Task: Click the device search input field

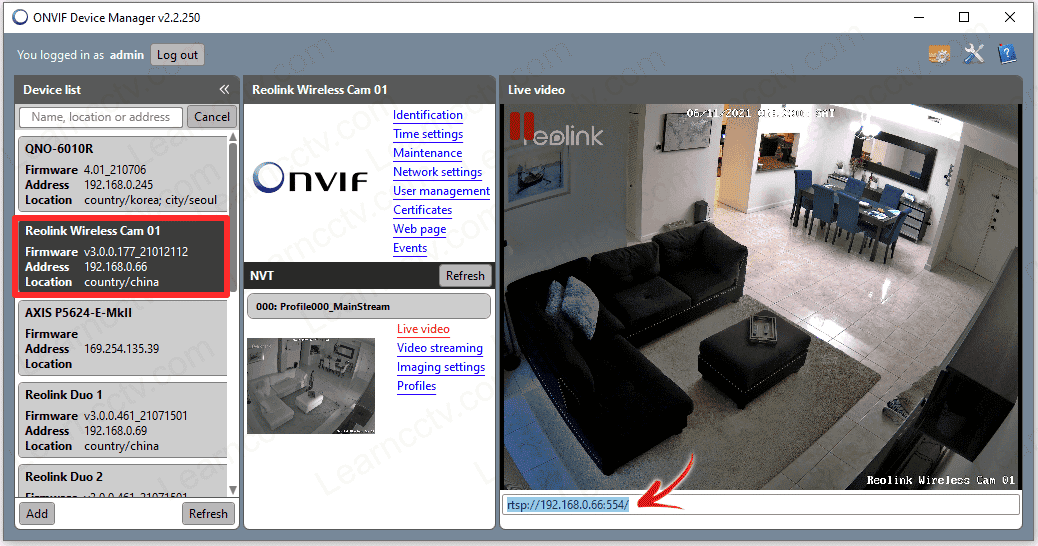Action: coord(101,117)
